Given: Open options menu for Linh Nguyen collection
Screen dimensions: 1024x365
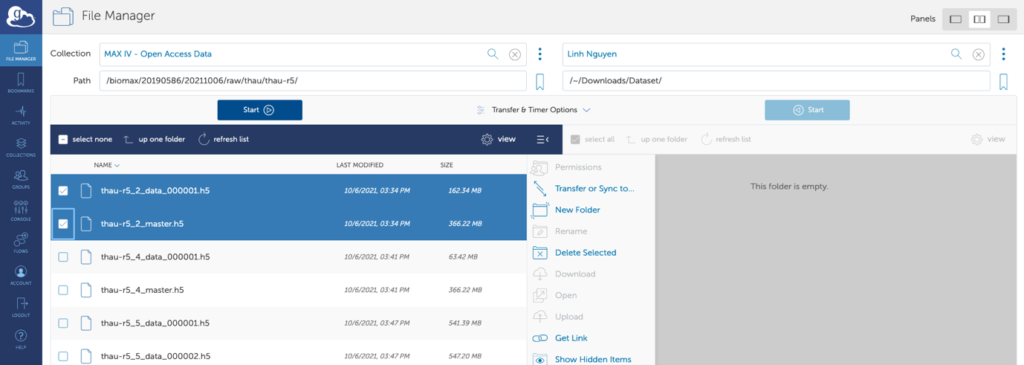Looking at the screenshot, I should click(x=1003, y=54).
